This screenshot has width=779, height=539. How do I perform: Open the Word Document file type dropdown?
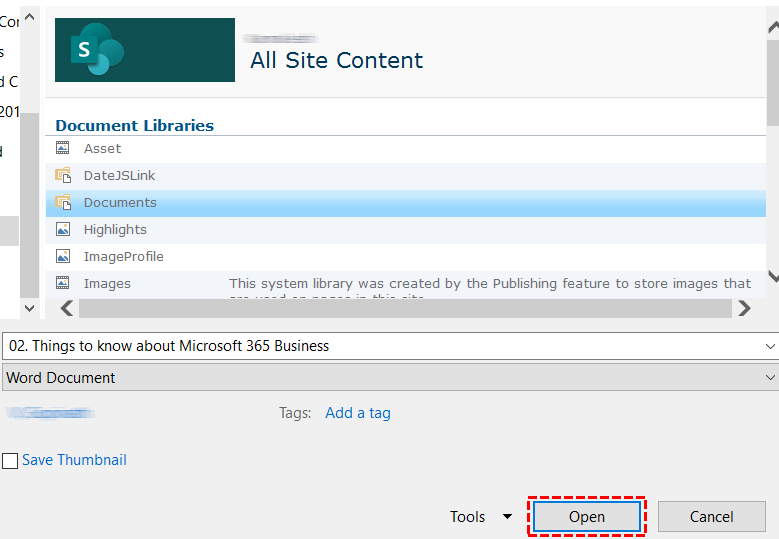point(769,378)
